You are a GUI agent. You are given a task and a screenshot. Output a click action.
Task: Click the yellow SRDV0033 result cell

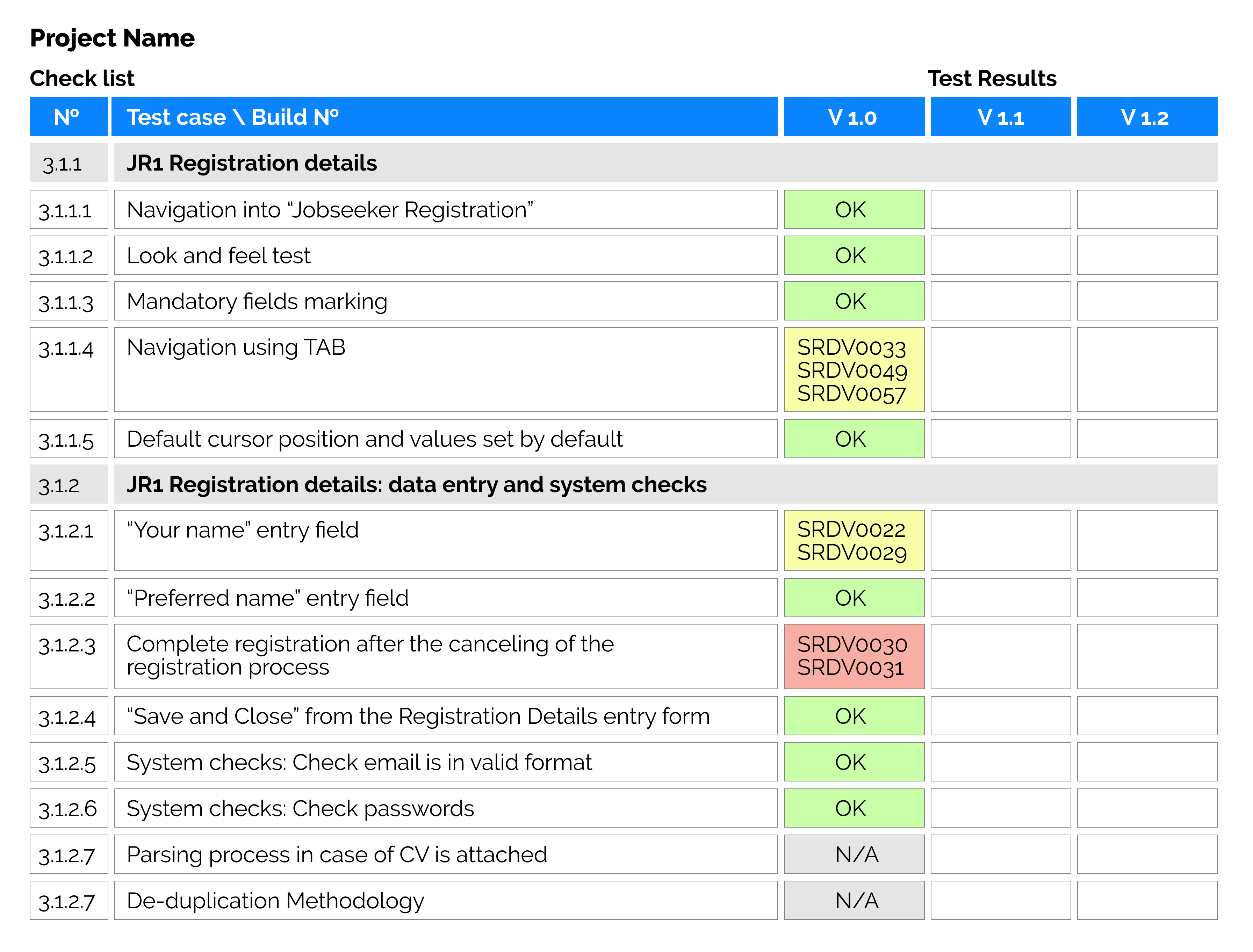(x=854, y=369)
